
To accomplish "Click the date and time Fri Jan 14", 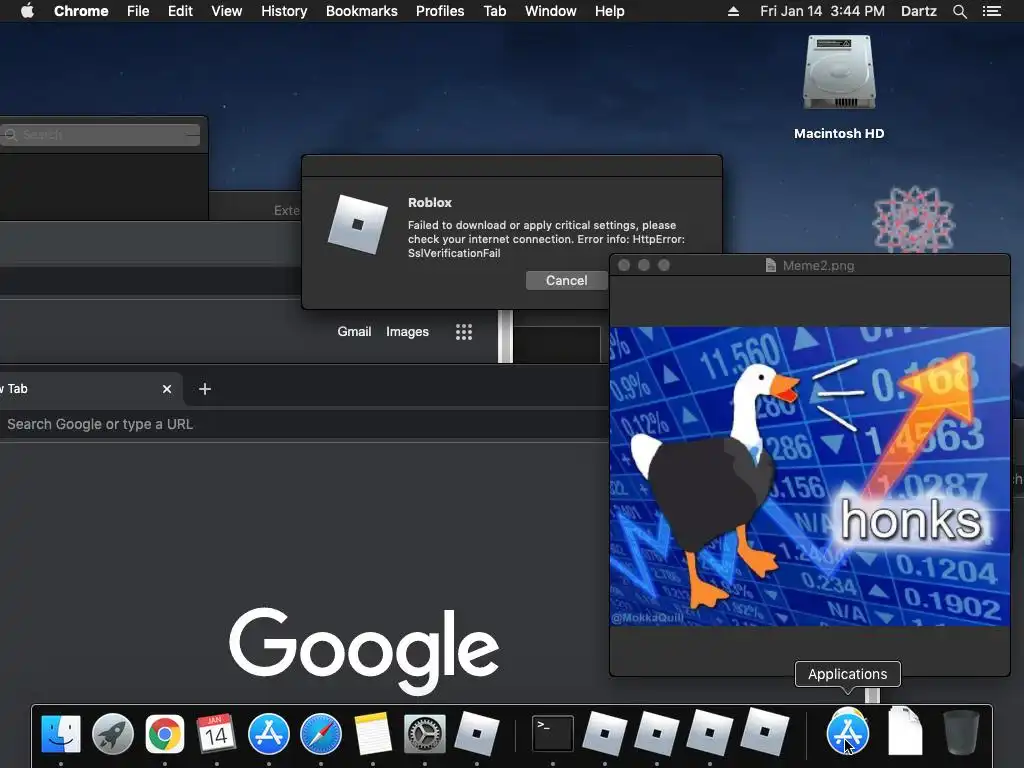I will coord(822,11).
